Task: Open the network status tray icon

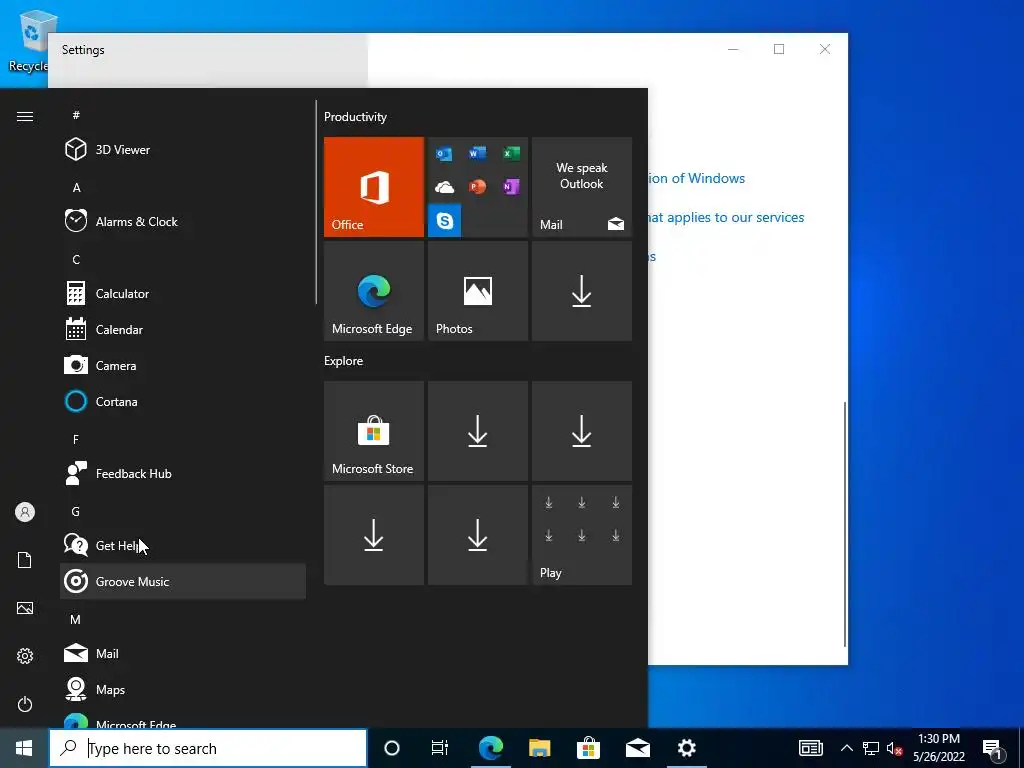Action: (x=871, y=748)
